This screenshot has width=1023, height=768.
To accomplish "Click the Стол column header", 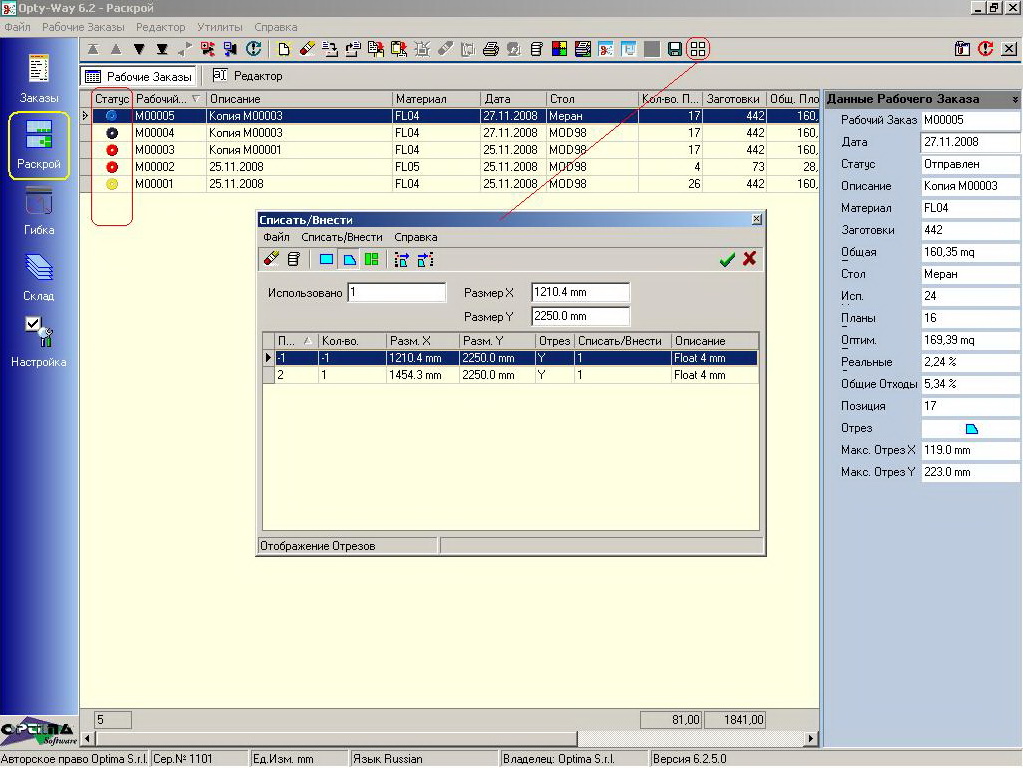I will click(592, 99).
